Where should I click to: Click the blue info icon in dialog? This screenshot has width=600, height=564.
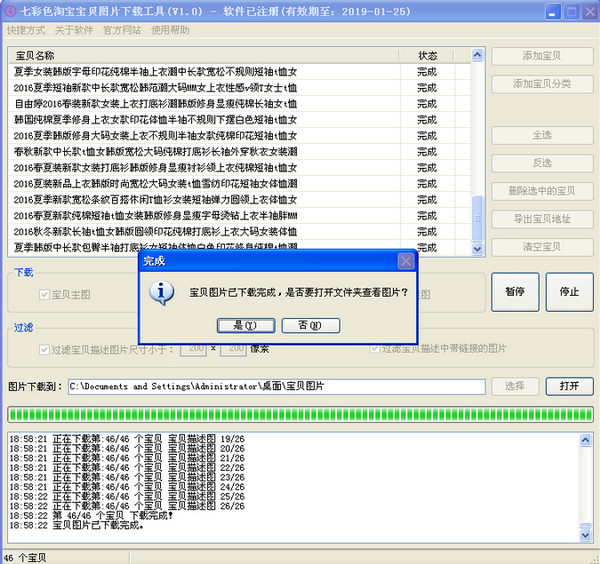[161, 293]
